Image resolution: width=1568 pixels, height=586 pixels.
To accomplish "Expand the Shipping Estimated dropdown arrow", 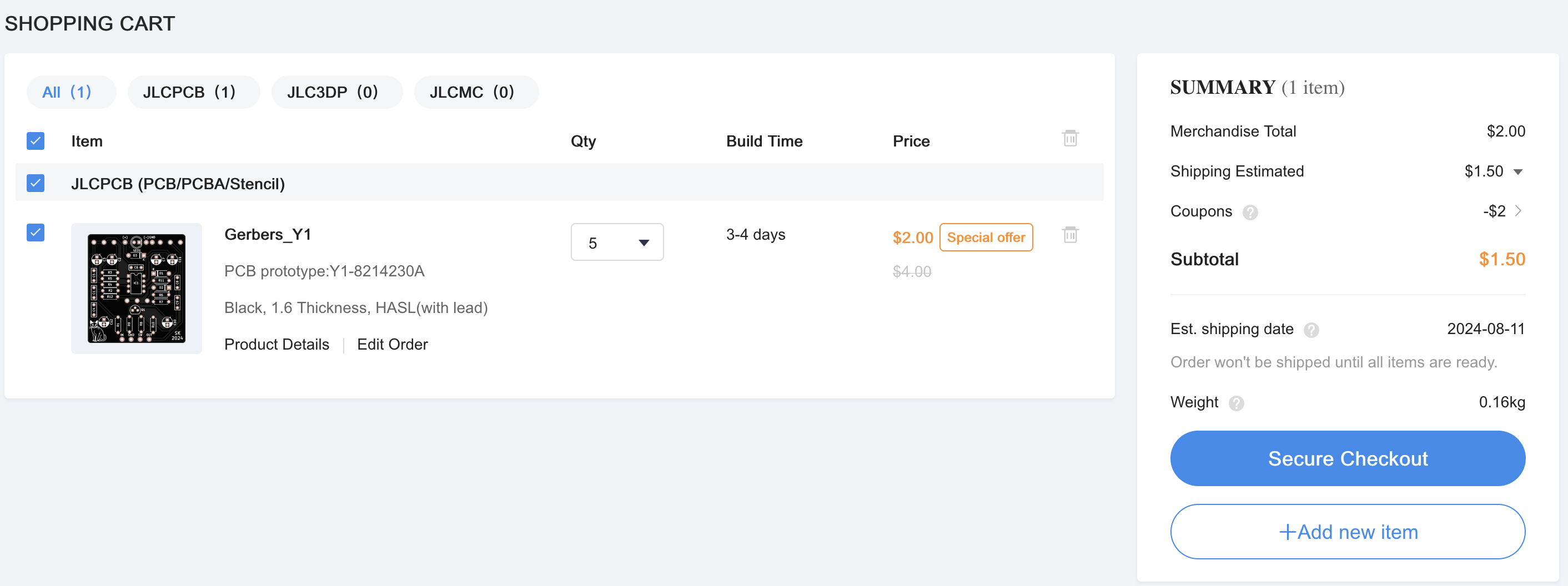I will click(1517, 171).
